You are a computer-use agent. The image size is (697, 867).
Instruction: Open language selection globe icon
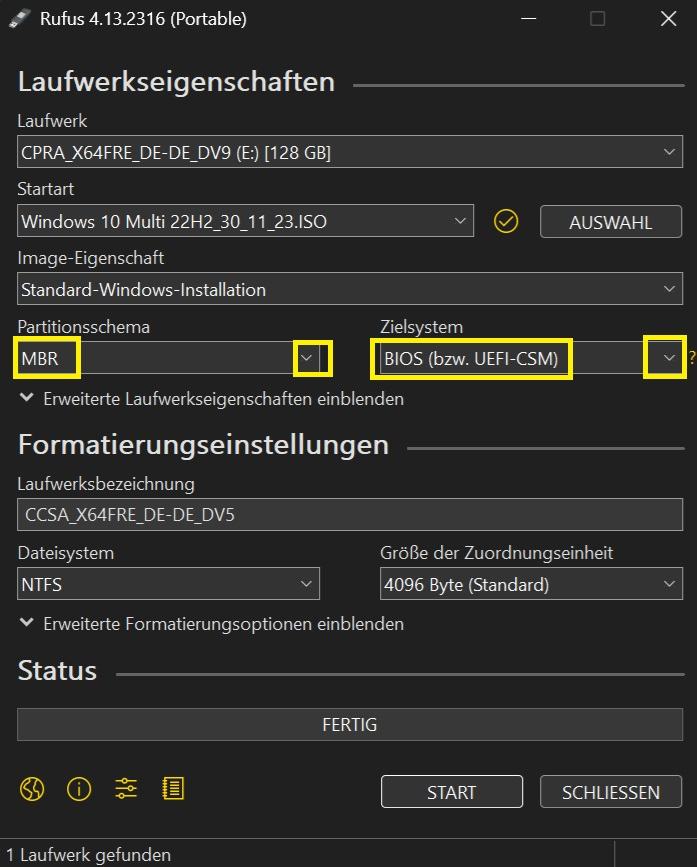(x=32, y=788)
